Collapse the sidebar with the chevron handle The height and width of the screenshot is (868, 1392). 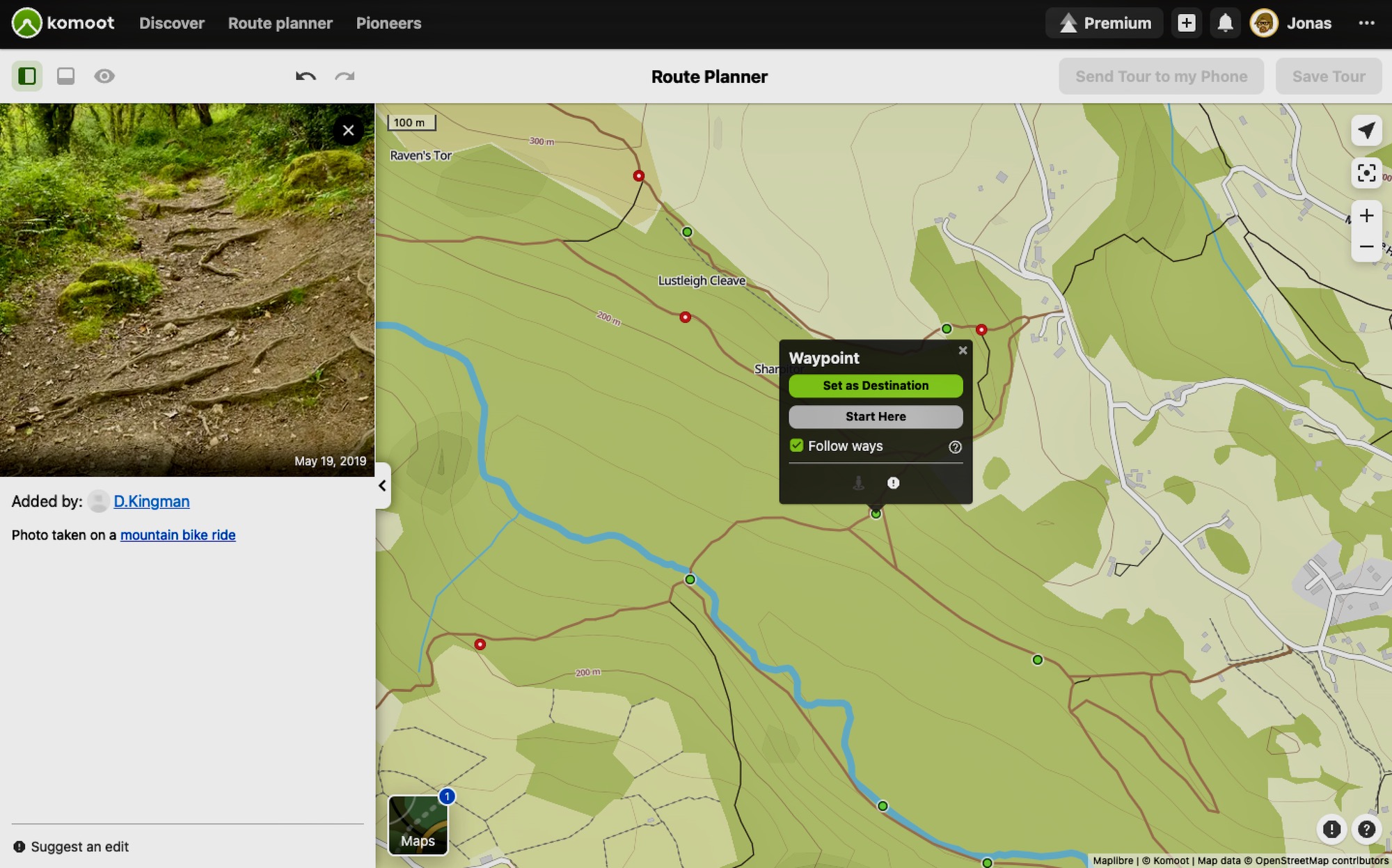pyautogui.click(x=383, y=485)
